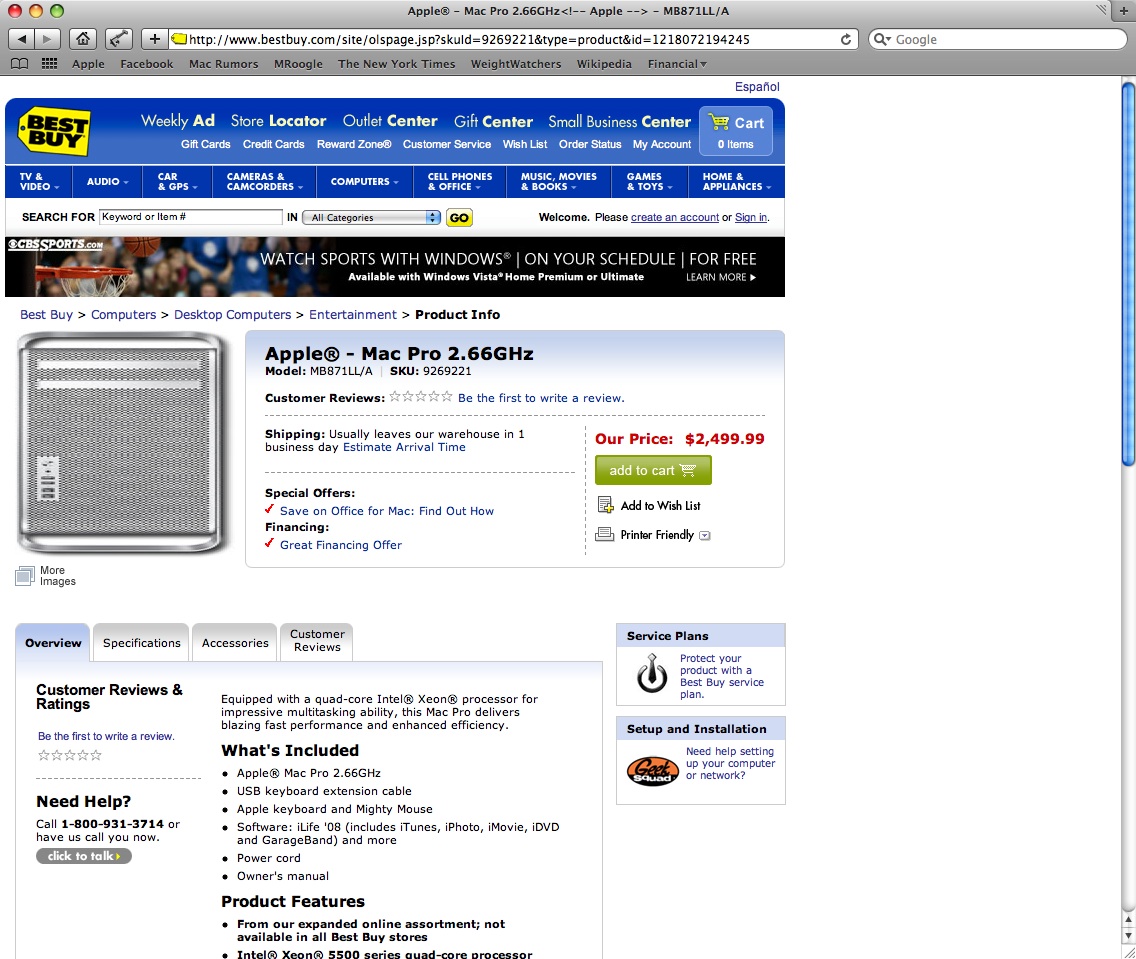This screenshot has width=1136, height=959.
Task: Click the Google search magnifier icon
Action: point(882,39)
